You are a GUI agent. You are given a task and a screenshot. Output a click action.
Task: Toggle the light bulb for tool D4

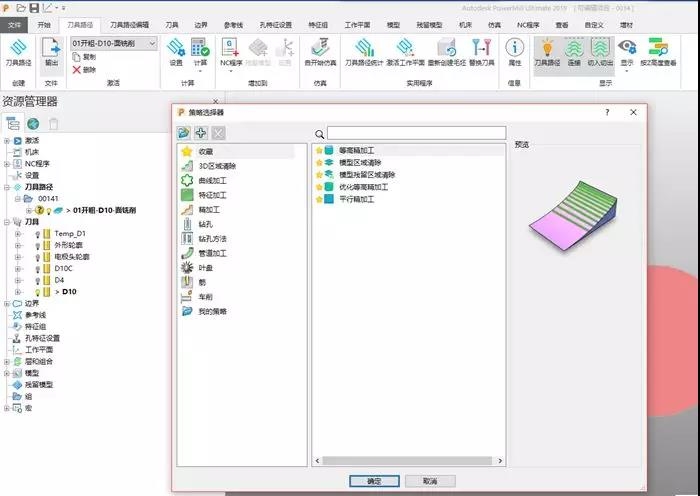38,280
